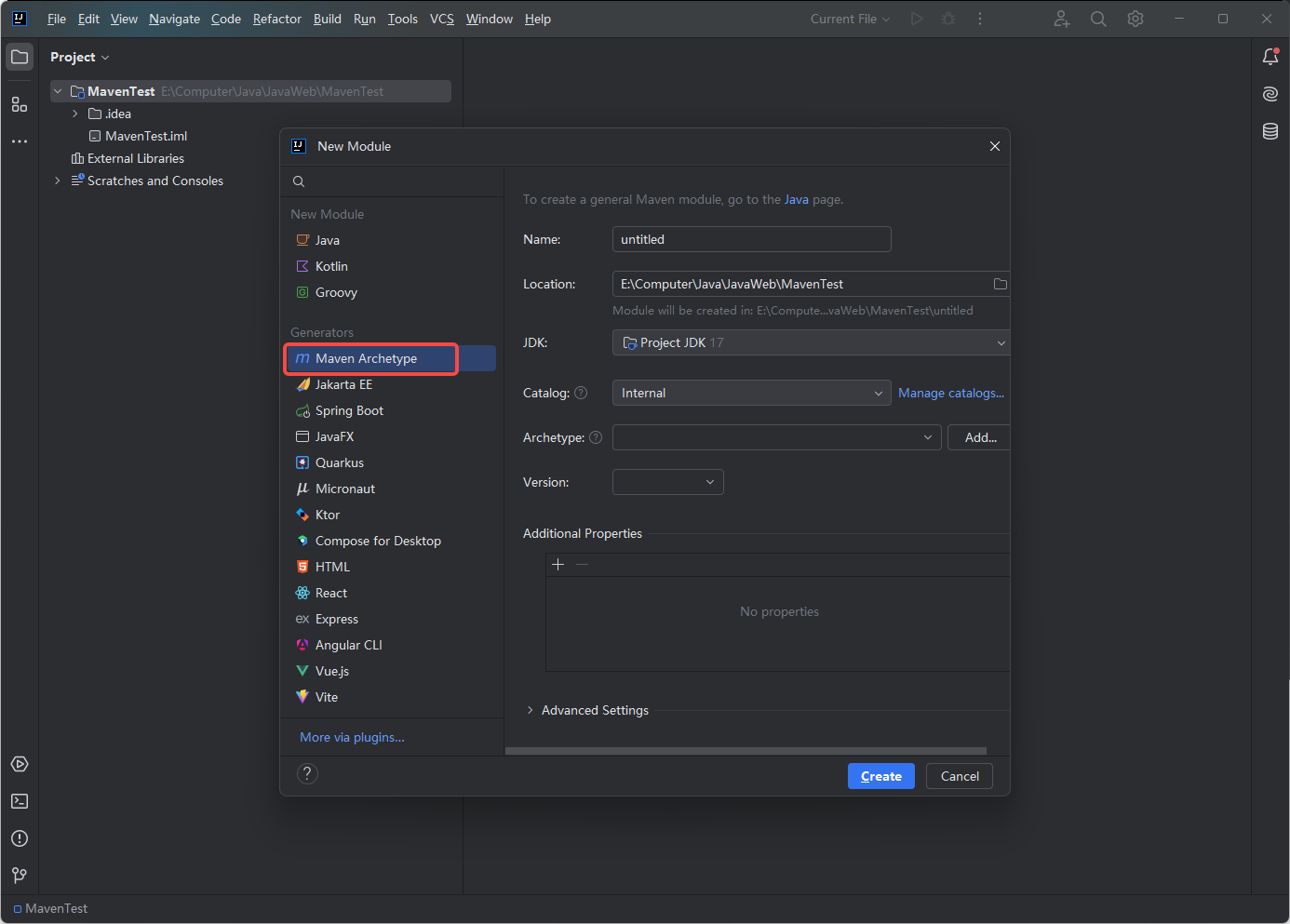1290x924 pixels.
Task: Open the Services tool window icon
Action: pyautogui.click(x=20, y=764)
